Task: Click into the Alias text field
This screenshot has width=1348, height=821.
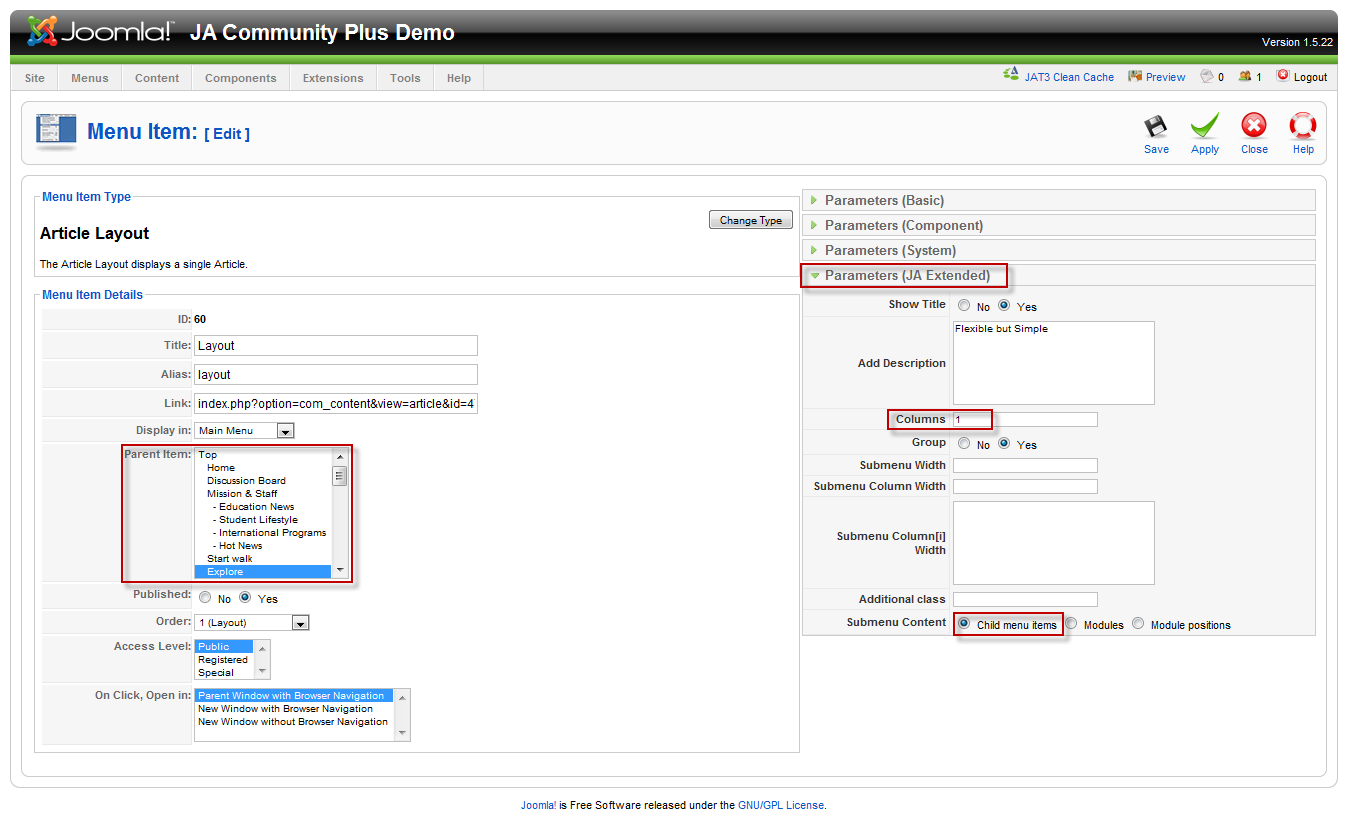Action: pos(335,375)
